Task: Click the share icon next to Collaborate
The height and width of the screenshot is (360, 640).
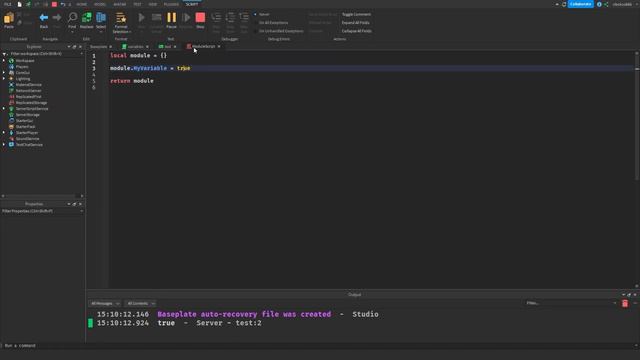Action: 606,4
